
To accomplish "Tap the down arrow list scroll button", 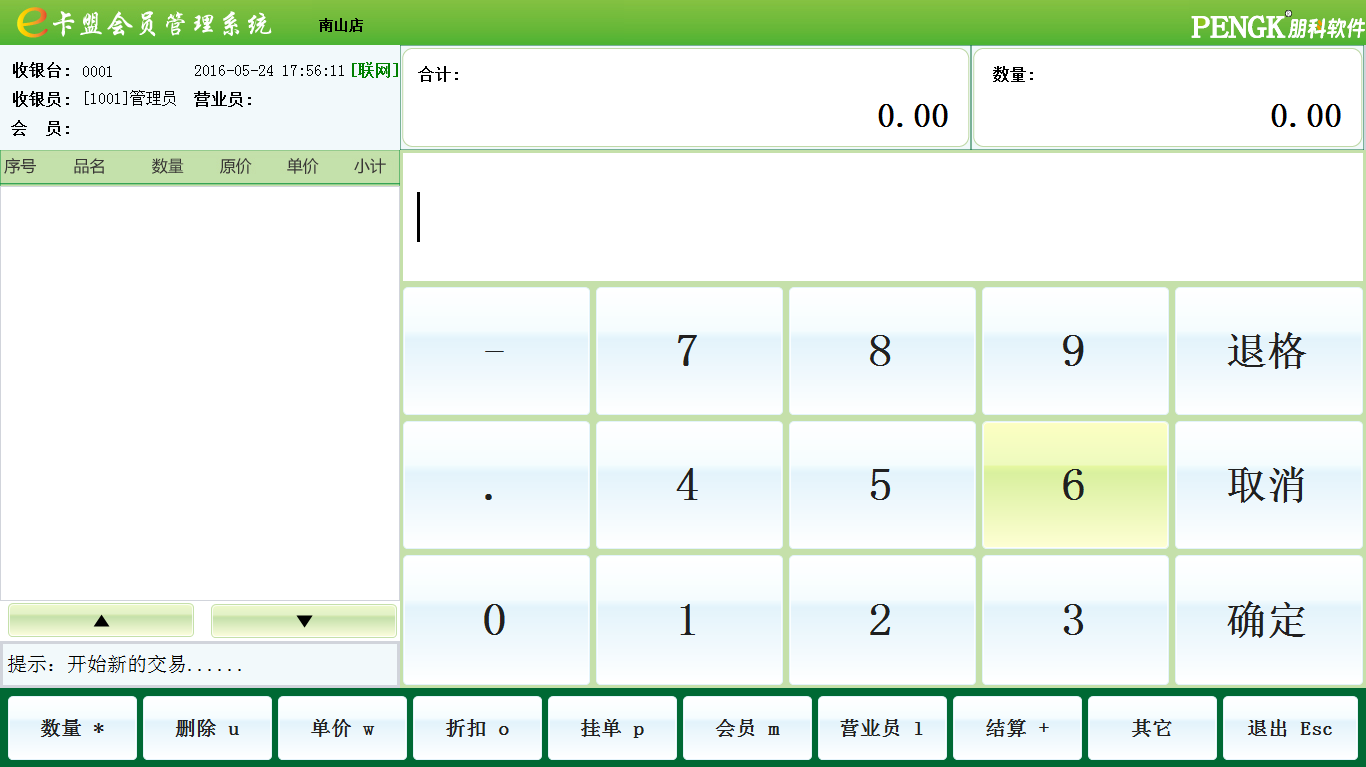I will pos(304,620).
